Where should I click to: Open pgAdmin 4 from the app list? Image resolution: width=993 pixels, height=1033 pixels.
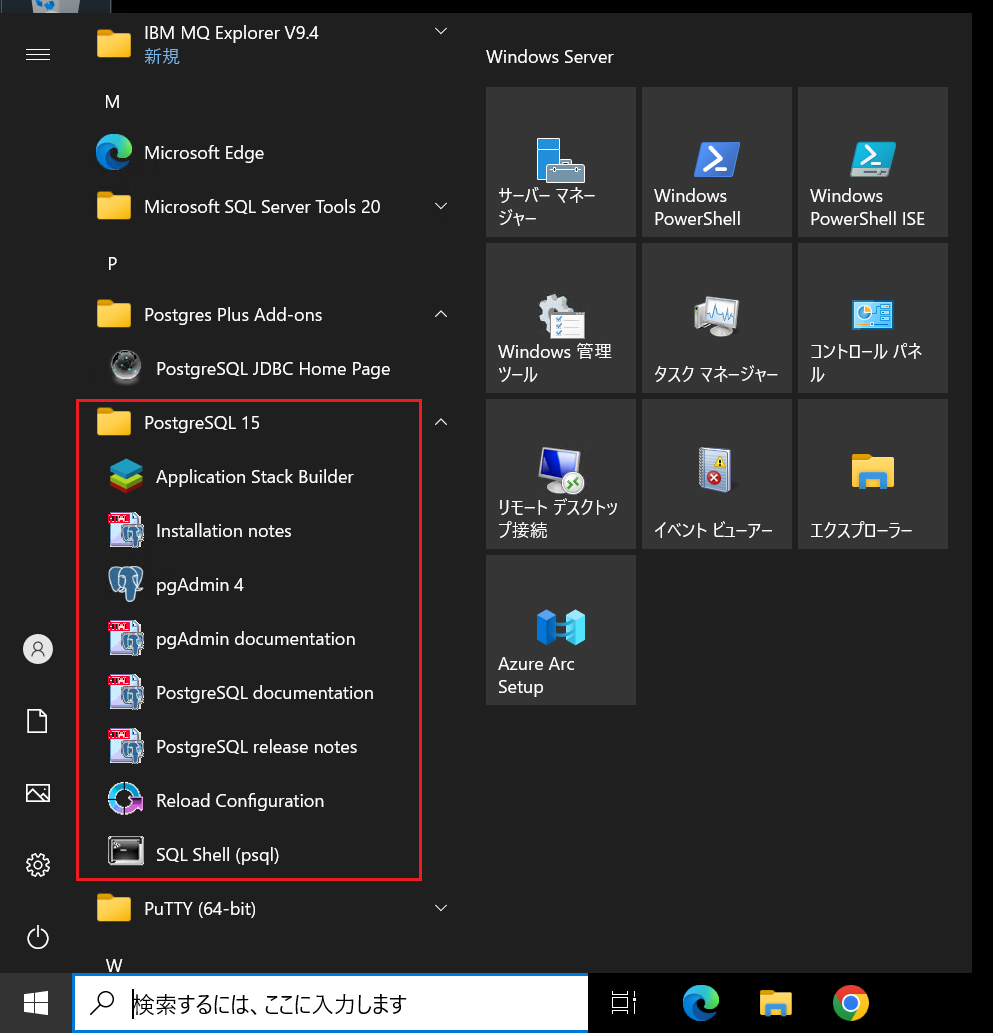coord(264,584)
